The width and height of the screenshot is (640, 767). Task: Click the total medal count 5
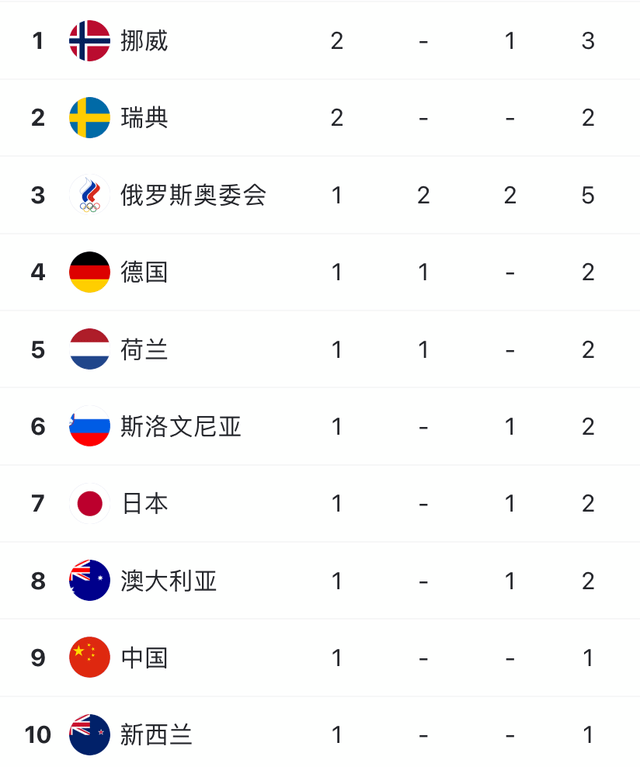click(x=588, y=195)
